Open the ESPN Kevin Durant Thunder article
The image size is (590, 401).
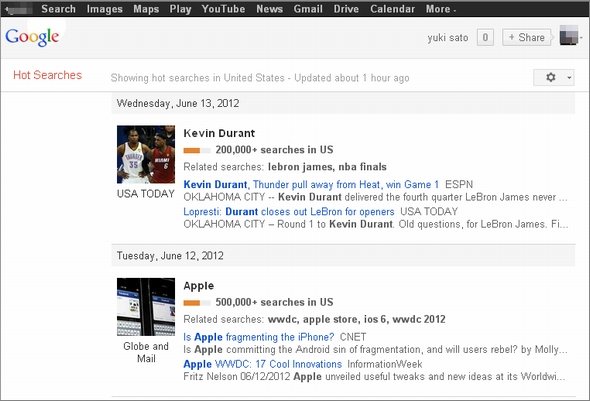coord(311,185)
